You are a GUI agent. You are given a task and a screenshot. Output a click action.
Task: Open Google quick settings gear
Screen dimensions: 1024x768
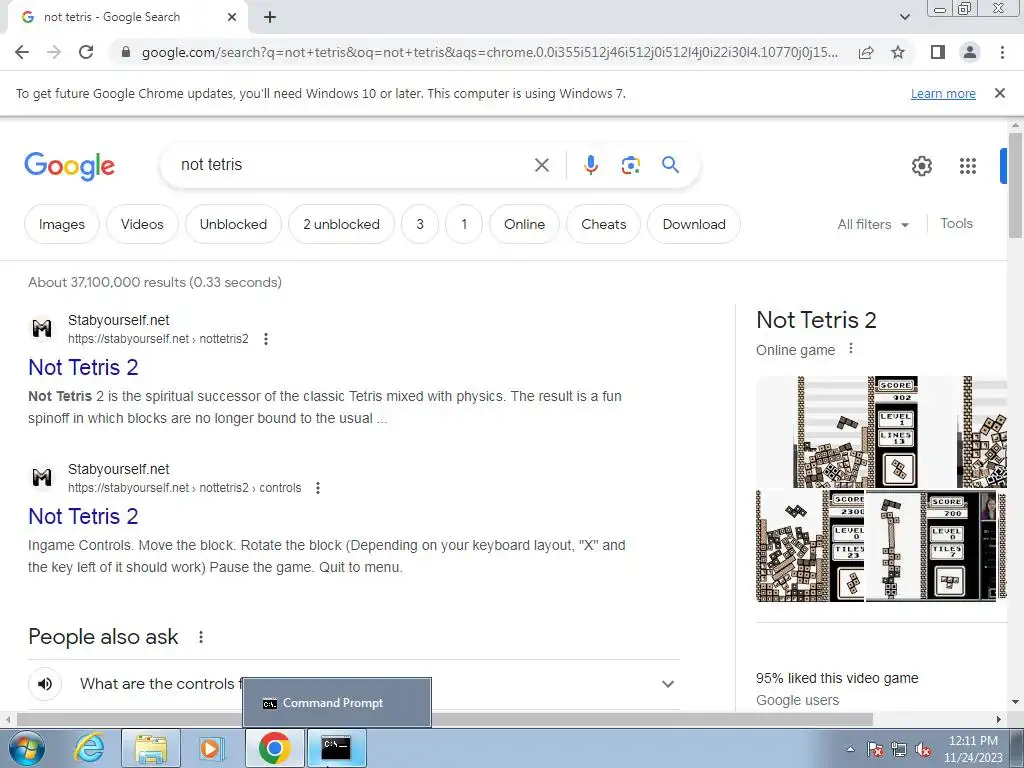point(921,166)
